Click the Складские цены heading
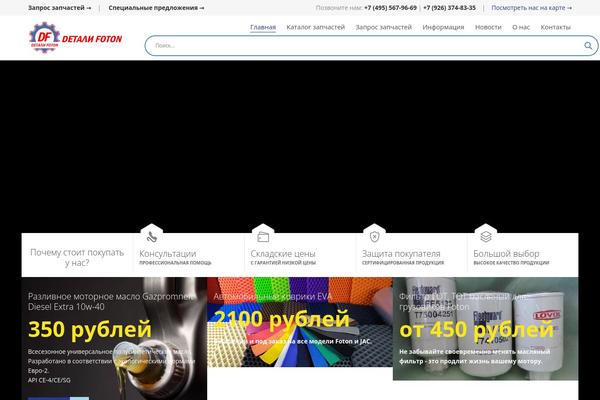The width and height of the screenshot is (600, 400). point(283,253)
